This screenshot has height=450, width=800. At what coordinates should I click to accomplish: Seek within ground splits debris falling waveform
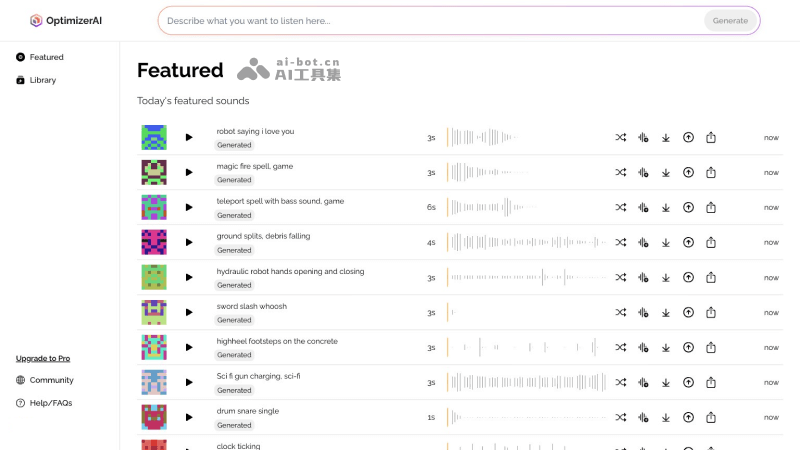tap(526, 242)
